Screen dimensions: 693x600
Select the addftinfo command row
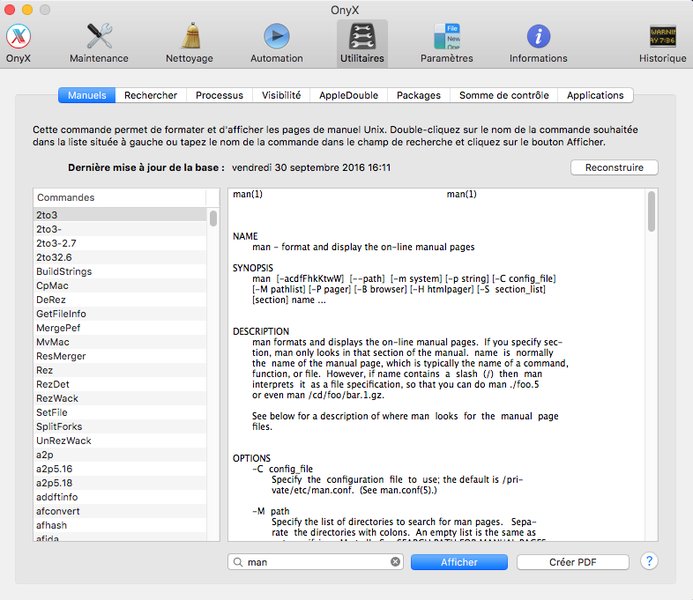(120, 497)
